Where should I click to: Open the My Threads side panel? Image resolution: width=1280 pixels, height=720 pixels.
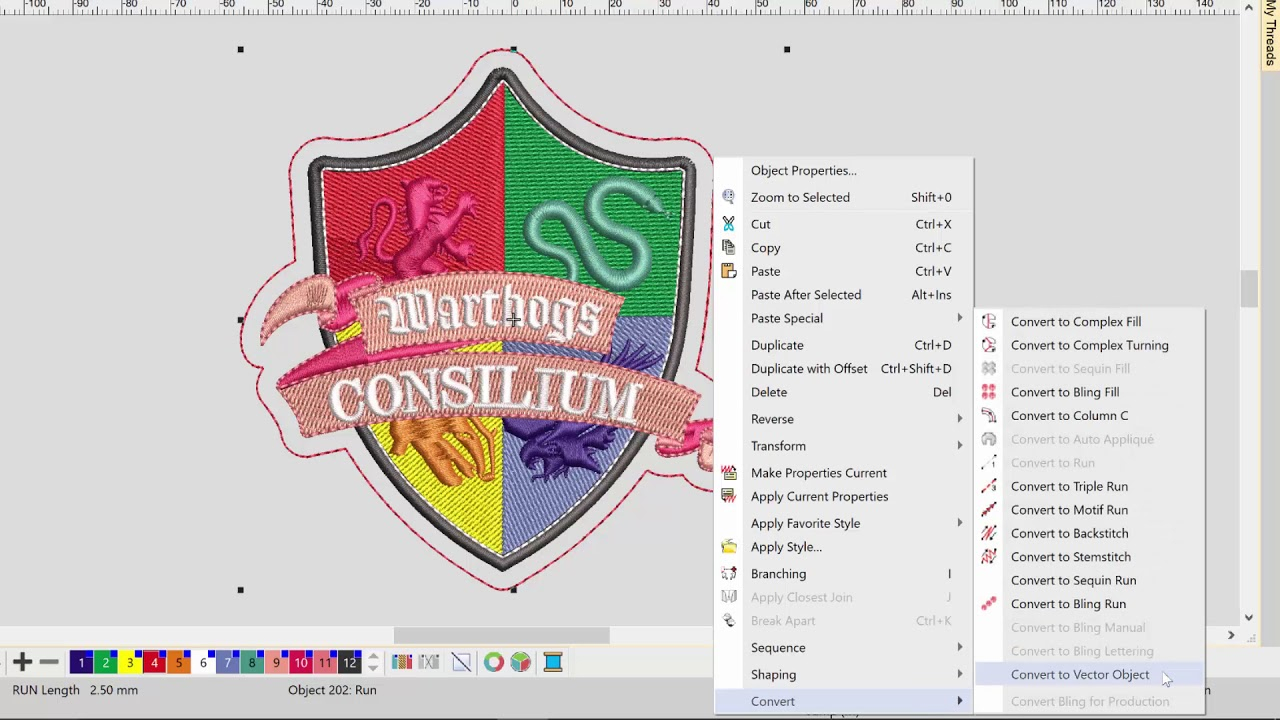pyautogui.click(x=1271, y=35)
